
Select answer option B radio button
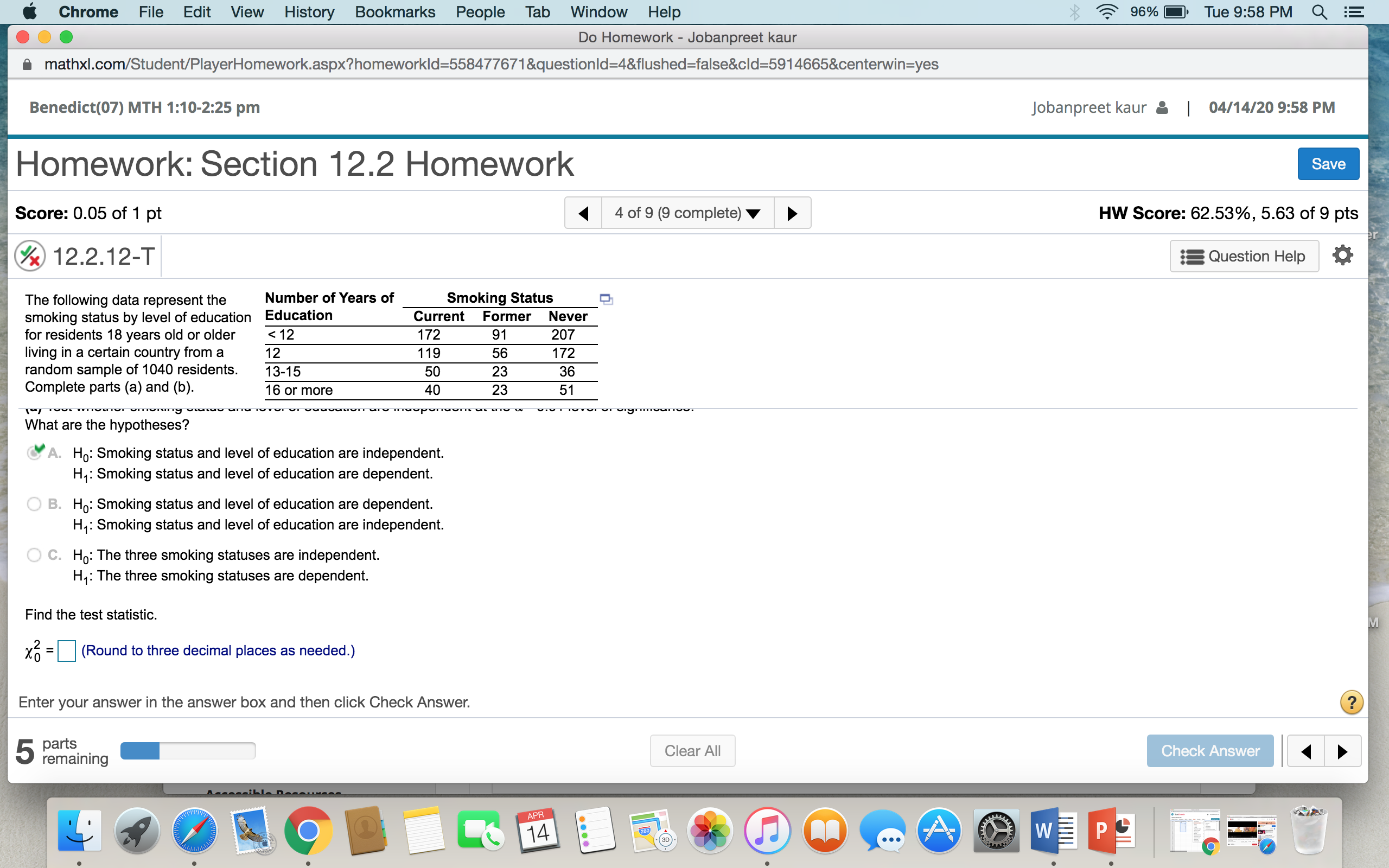(34, 504)
